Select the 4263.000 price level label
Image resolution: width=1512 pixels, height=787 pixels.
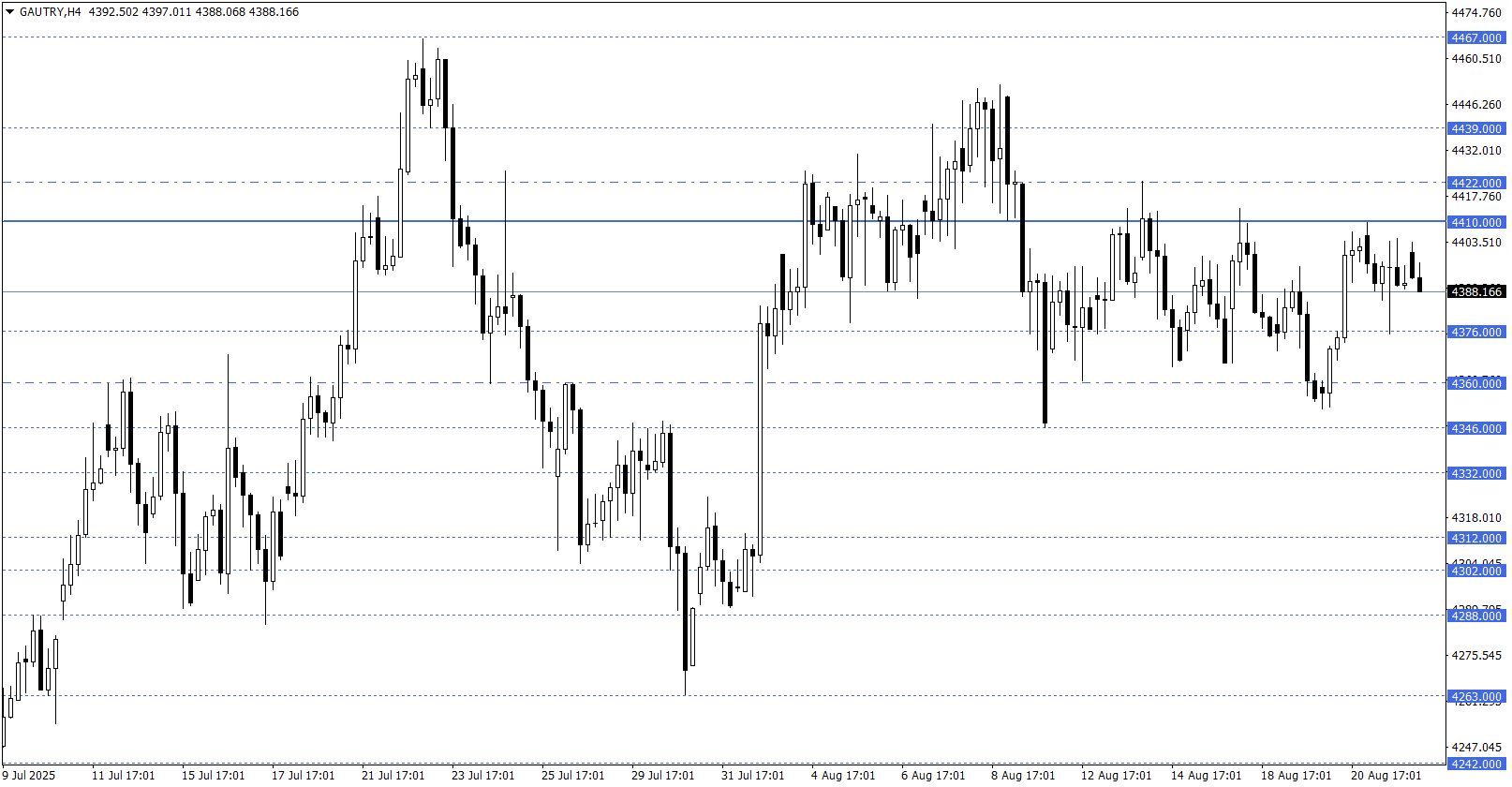(1476, 697)
